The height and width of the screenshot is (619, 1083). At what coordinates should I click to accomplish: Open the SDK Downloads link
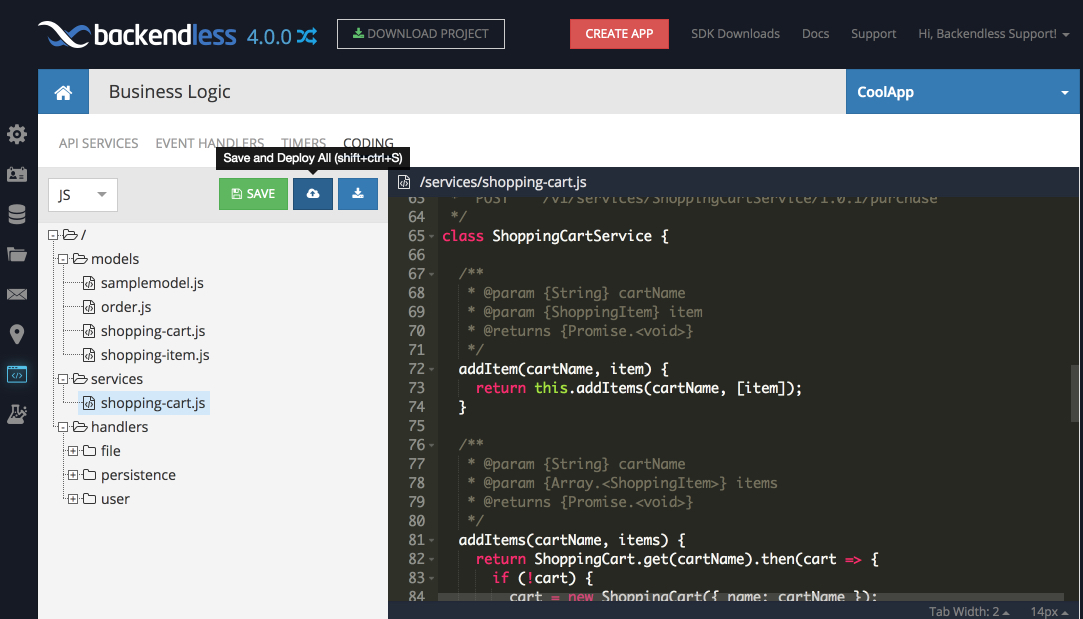click(x=736, y=34)
